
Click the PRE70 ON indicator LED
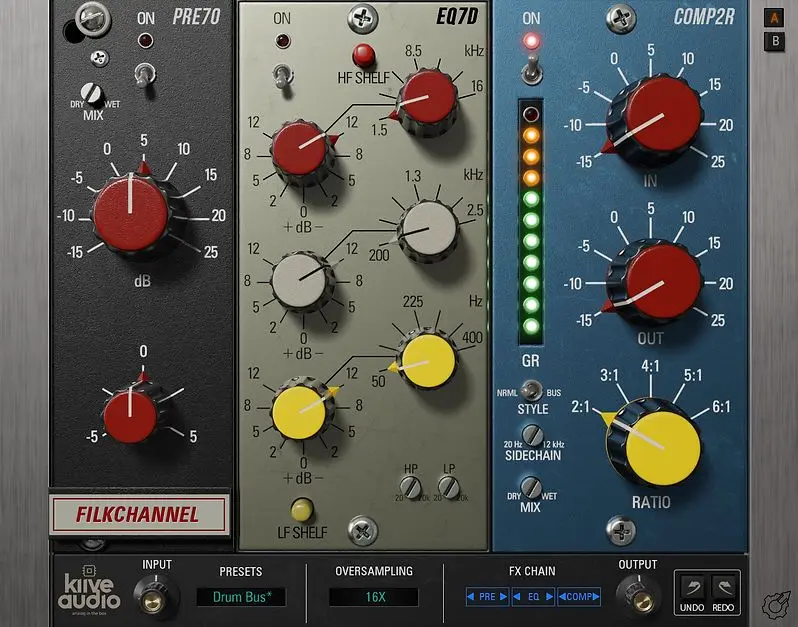(146, 40)
